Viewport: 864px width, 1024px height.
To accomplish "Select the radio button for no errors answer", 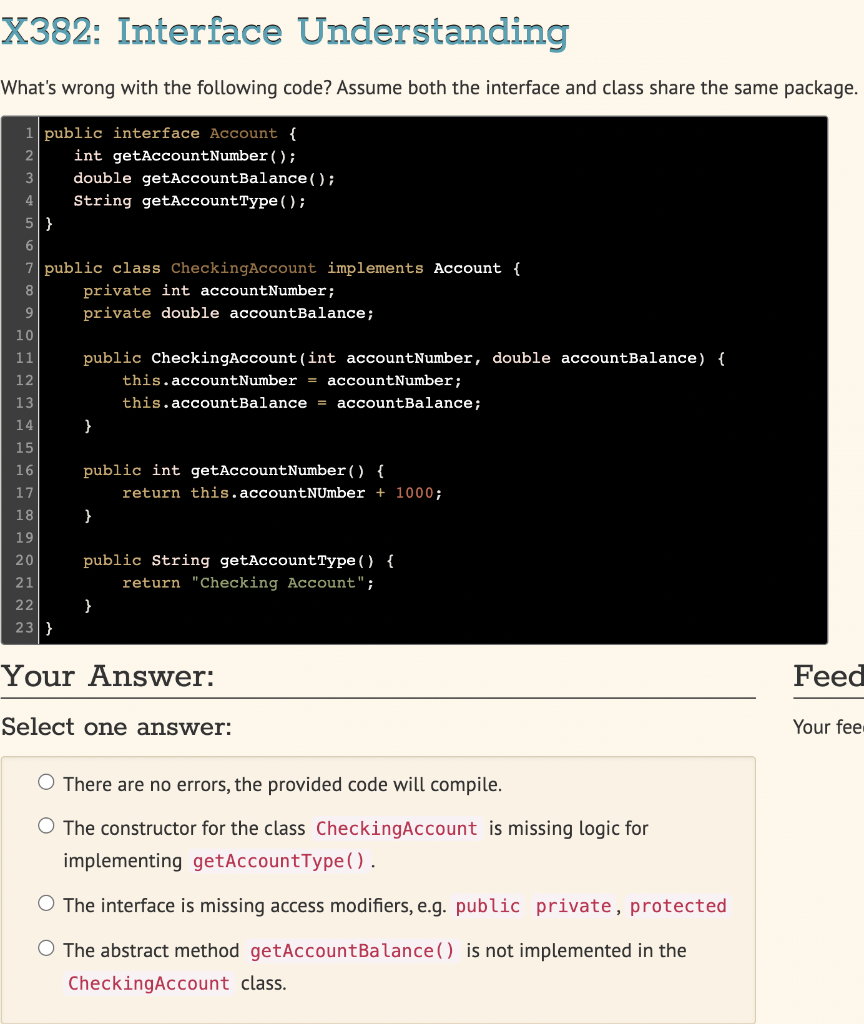I will click(46, 782).
